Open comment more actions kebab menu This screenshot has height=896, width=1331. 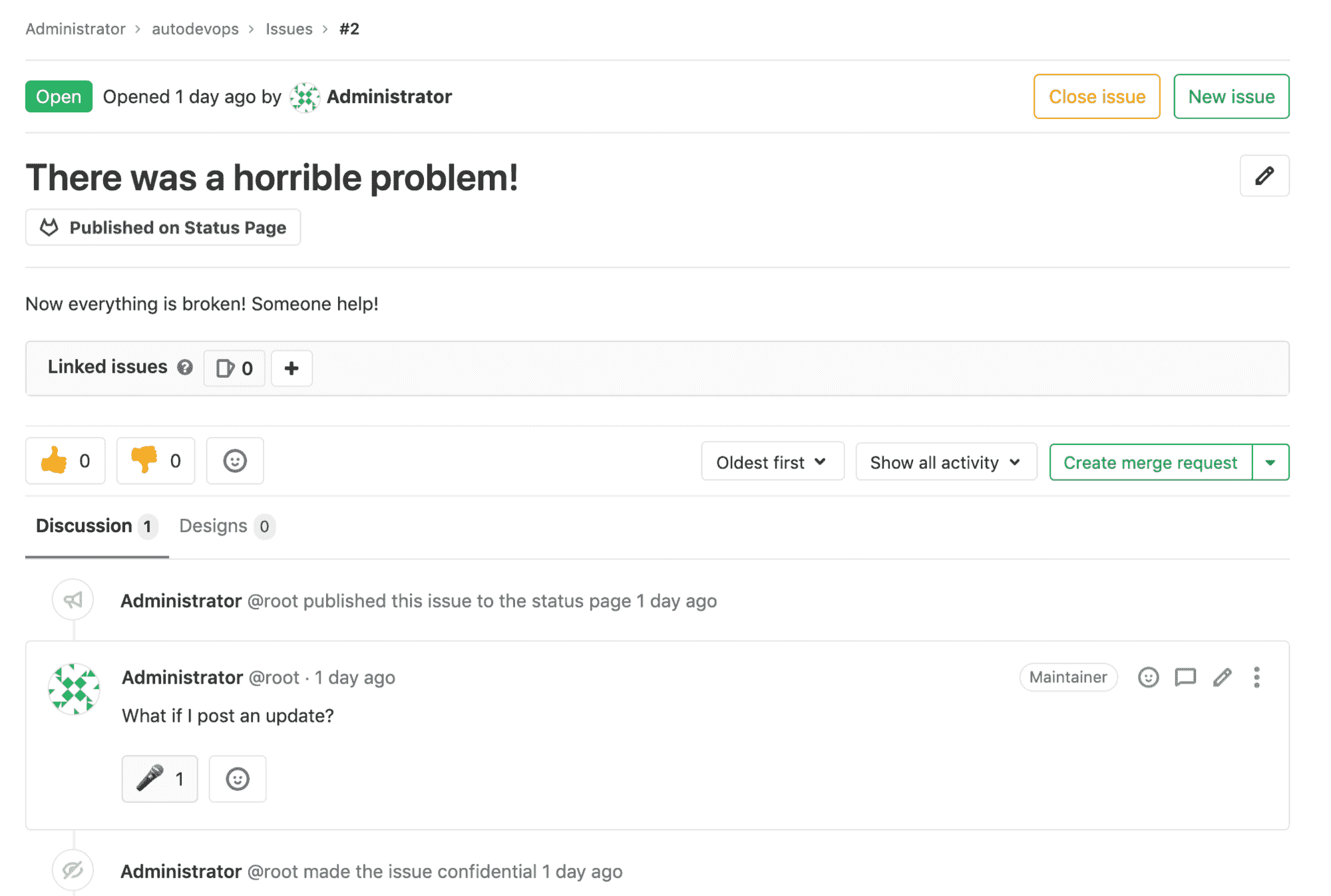[1256, 677]
